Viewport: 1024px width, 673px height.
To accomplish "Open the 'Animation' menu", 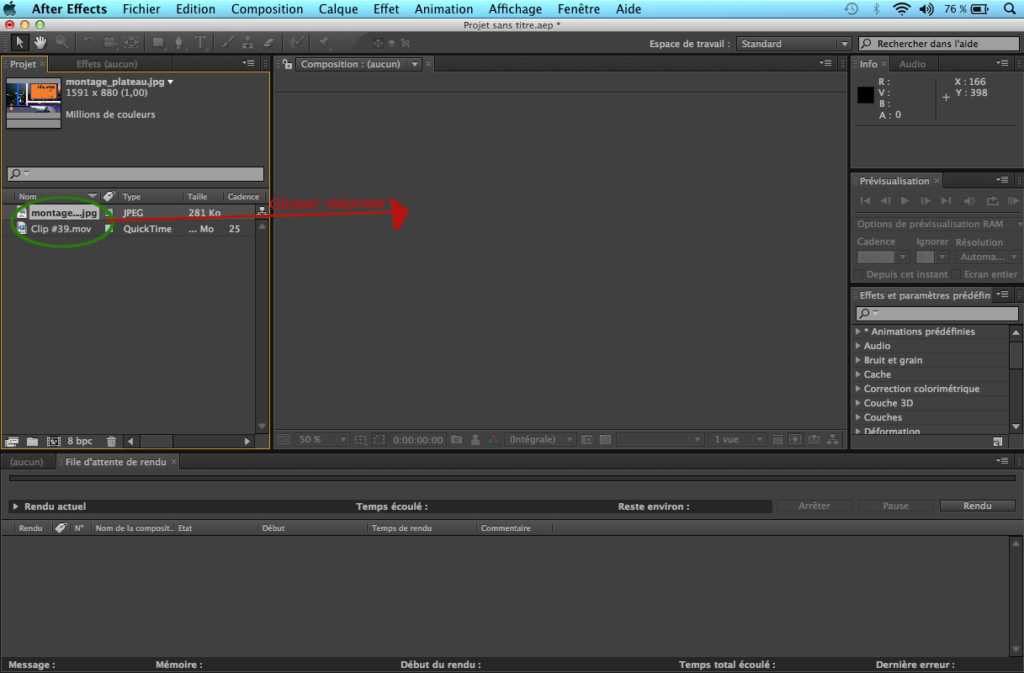I will click(x=443, y=9).
